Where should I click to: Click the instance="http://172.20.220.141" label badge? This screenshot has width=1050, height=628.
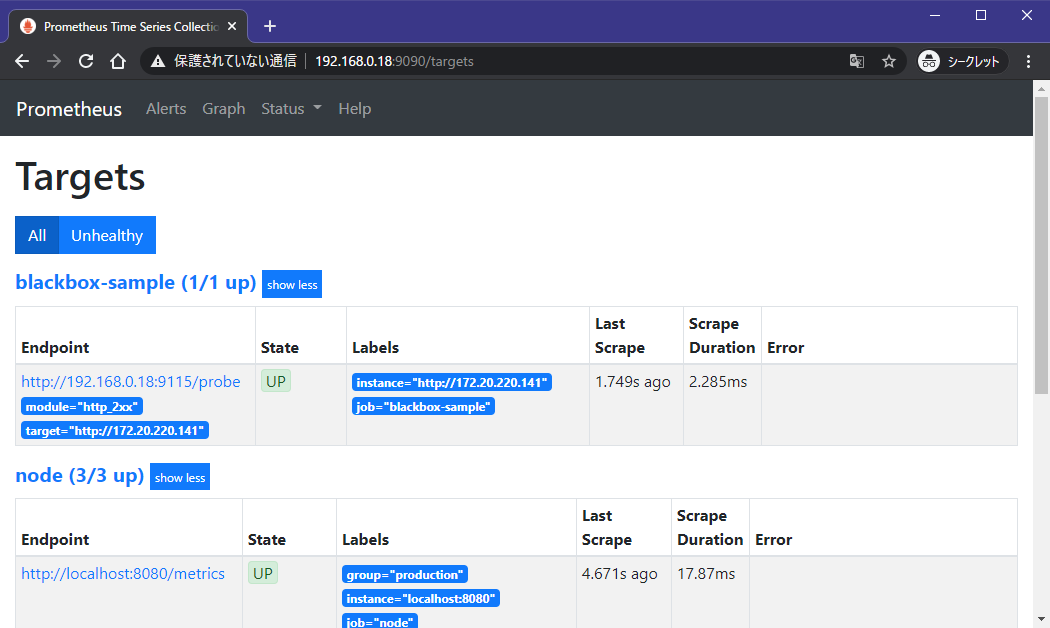tap(452, 382)
